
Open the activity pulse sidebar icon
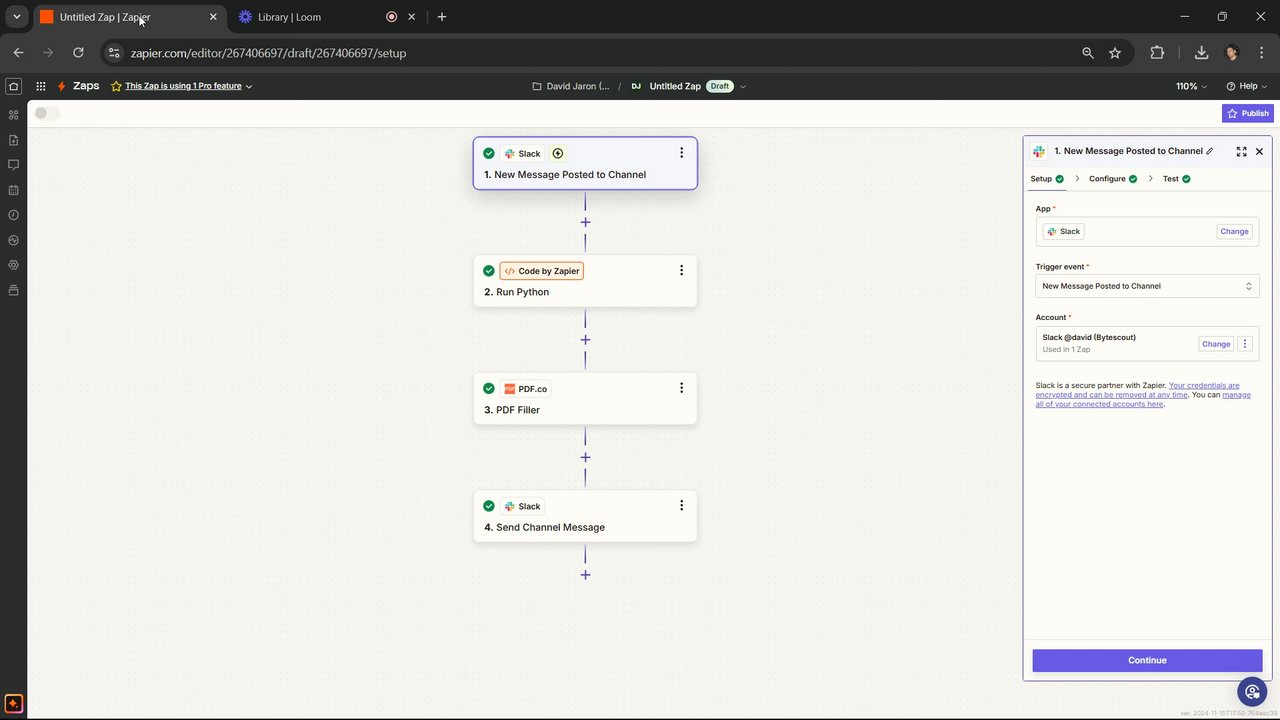tap(13, 240)
